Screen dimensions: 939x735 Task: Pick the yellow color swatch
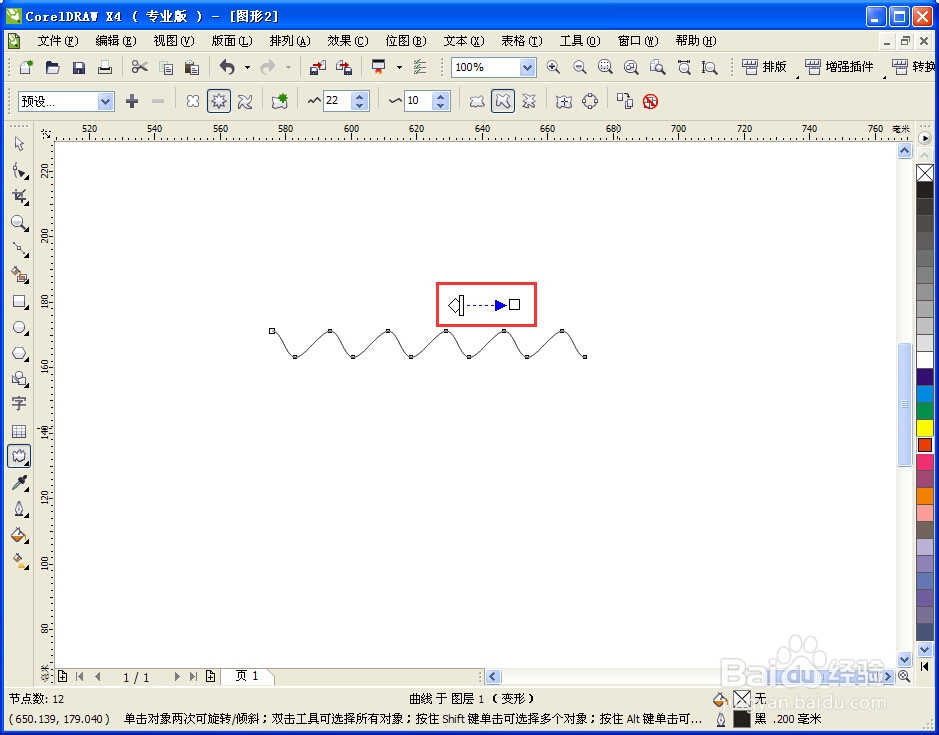pyautogui.click(x=925, y=428)
